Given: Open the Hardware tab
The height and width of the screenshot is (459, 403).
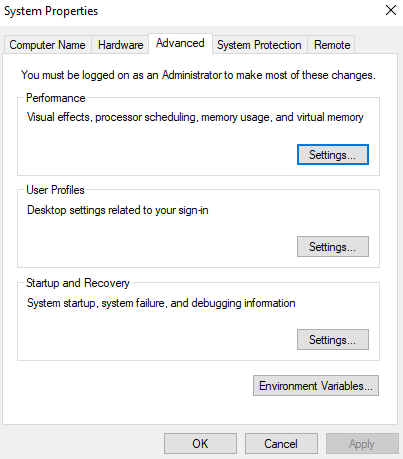Looking at the screenshot, I should [x=120, y=45].
